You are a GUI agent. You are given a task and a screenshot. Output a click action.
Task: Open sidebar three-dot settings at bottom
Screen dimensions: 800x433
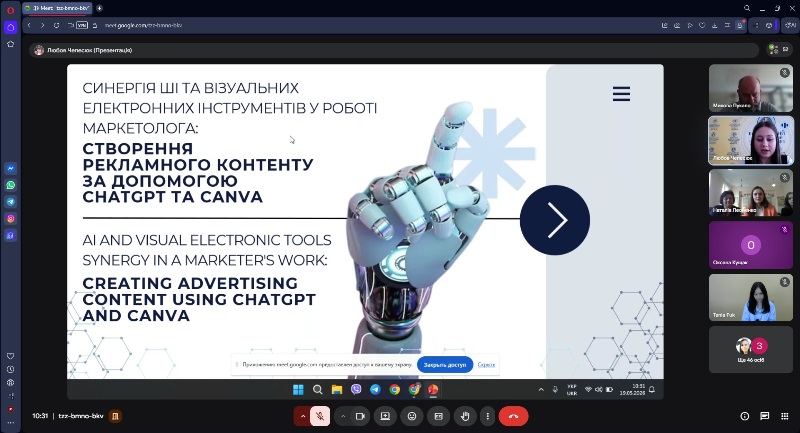[10, 423]
